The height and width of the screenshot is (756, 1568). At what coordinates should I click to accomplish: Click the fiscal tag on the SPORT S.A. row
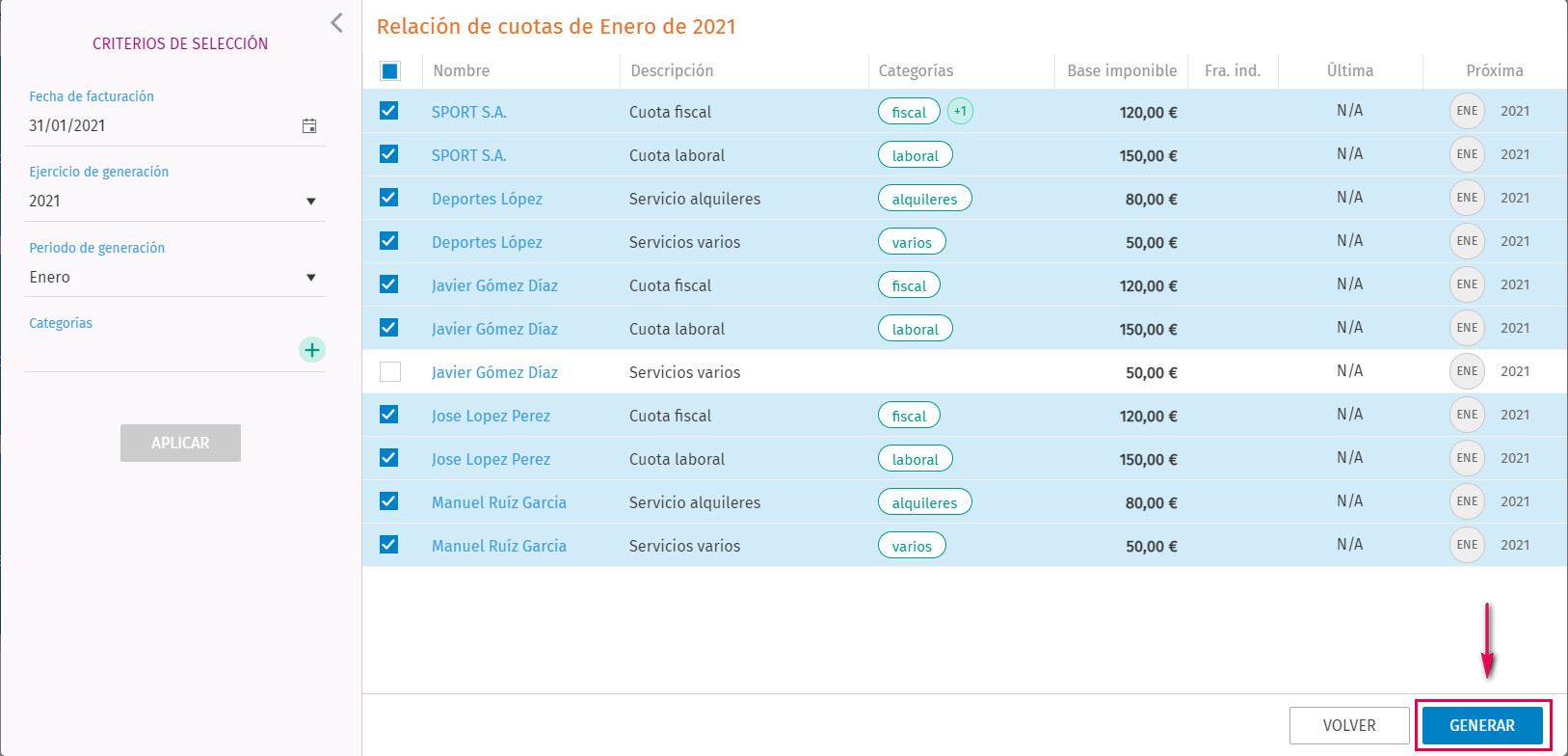[909, 112]
